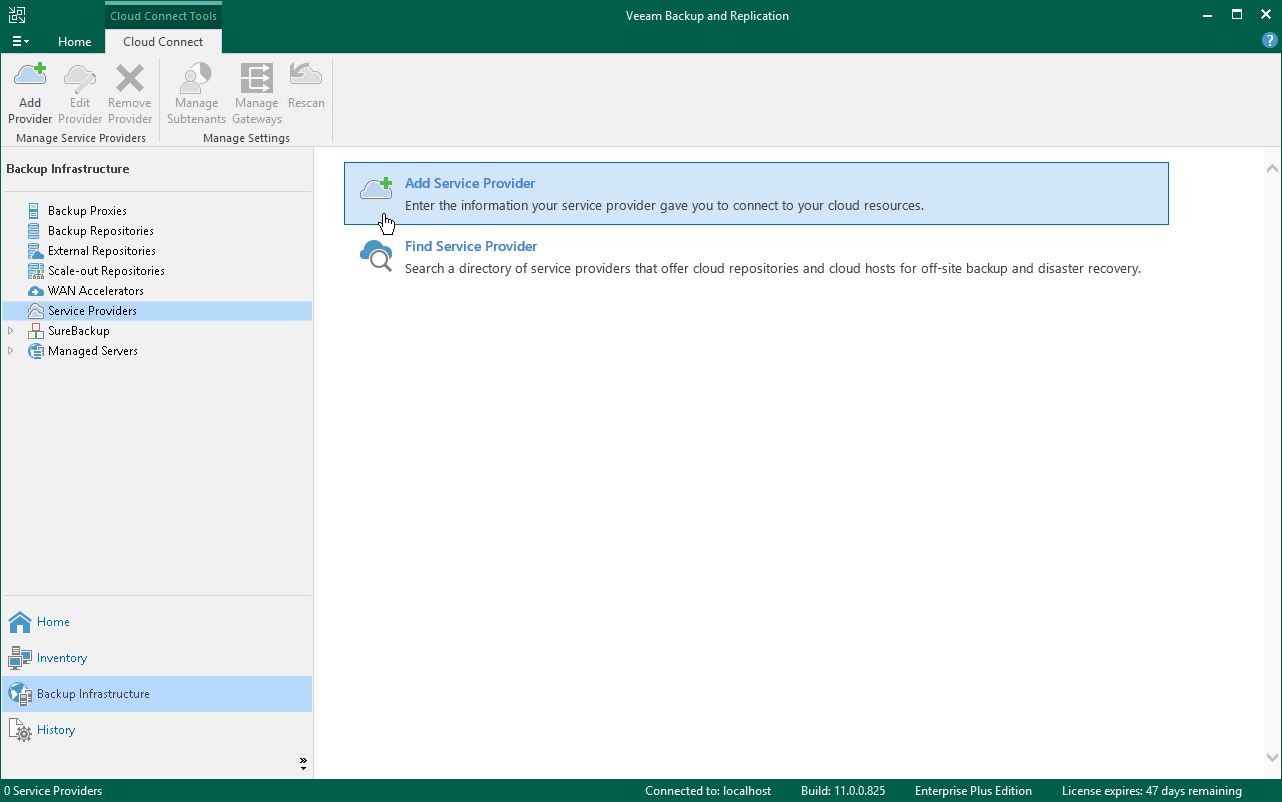Click the Find Service Provider description text
This screenshot has width=1282, height=802.
[773, 268]
